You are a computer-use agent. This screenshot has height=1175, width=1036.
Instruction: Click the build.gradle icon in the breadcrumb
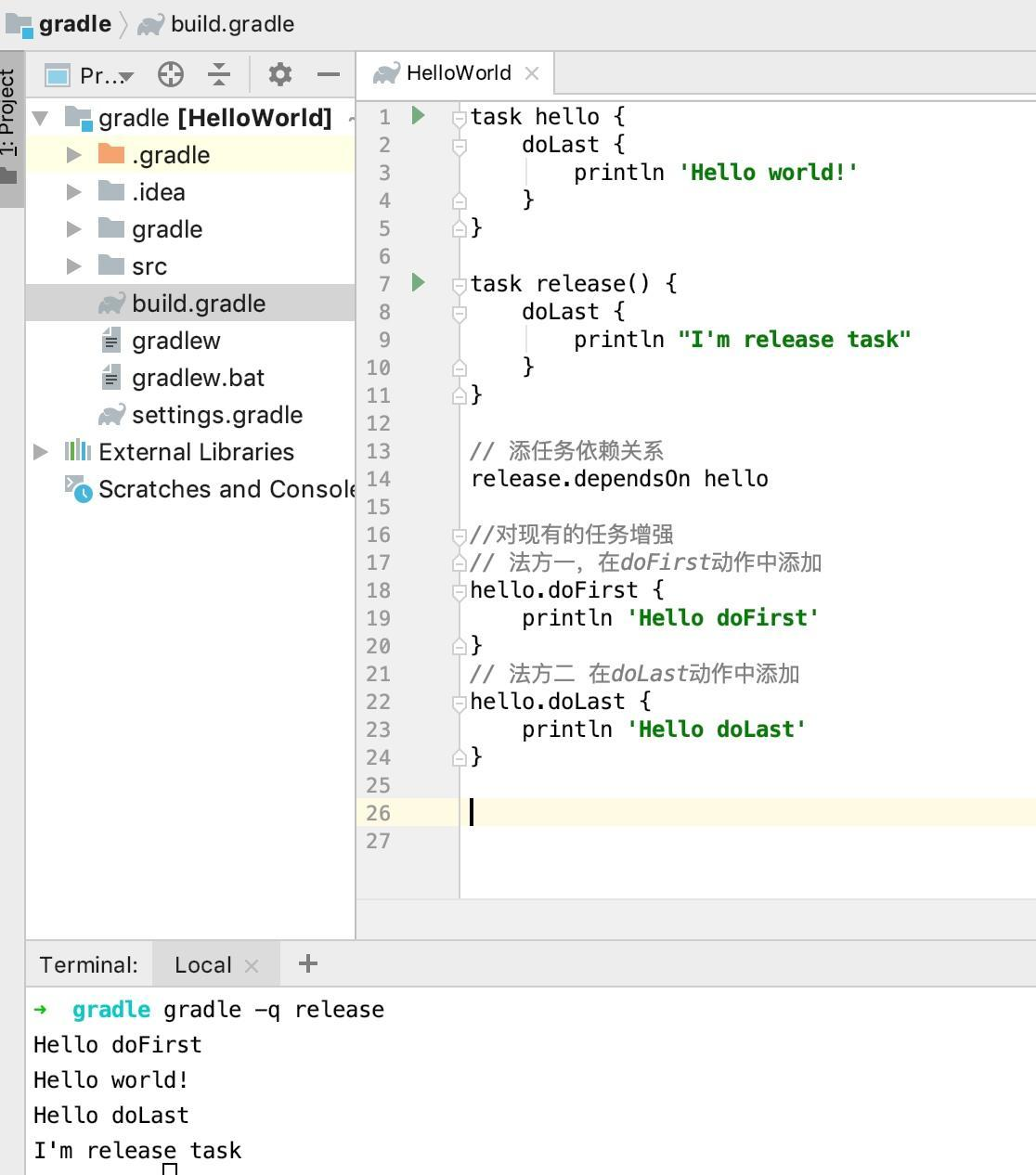click(x=151, y=24)
